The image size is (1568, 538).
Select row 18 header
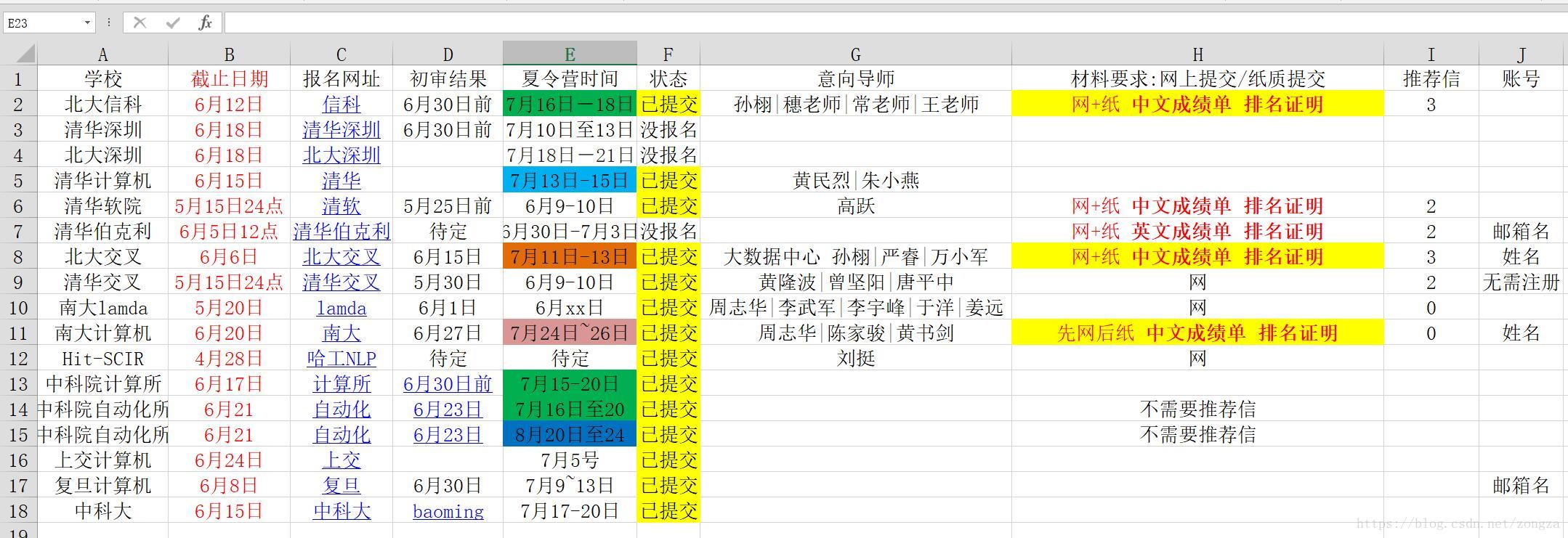[x=18, y=511]
